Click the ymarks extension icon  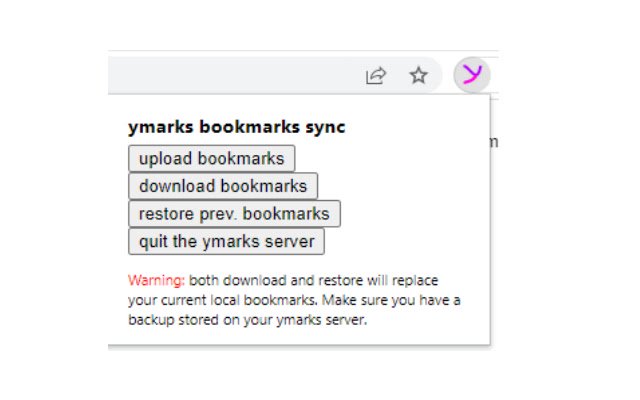(x=472, y=74)
